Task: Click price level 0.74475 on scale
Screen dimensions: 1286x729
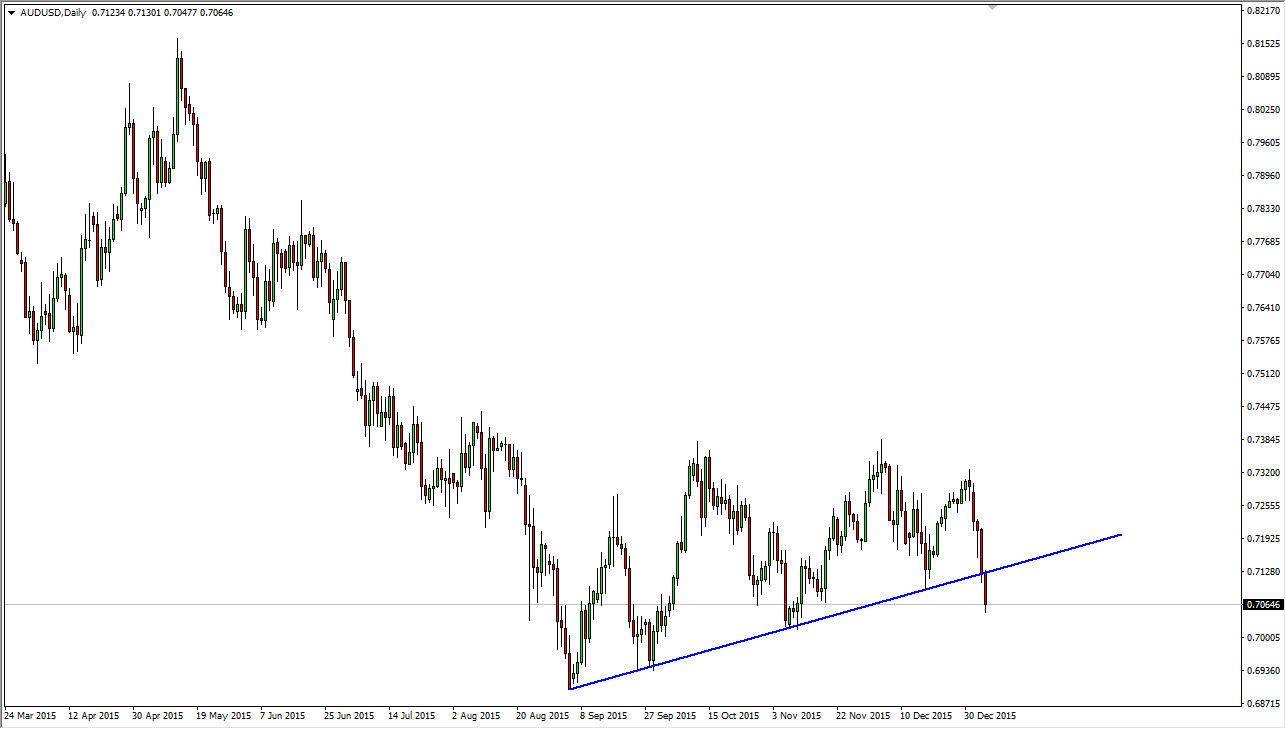Action: 1264,407
